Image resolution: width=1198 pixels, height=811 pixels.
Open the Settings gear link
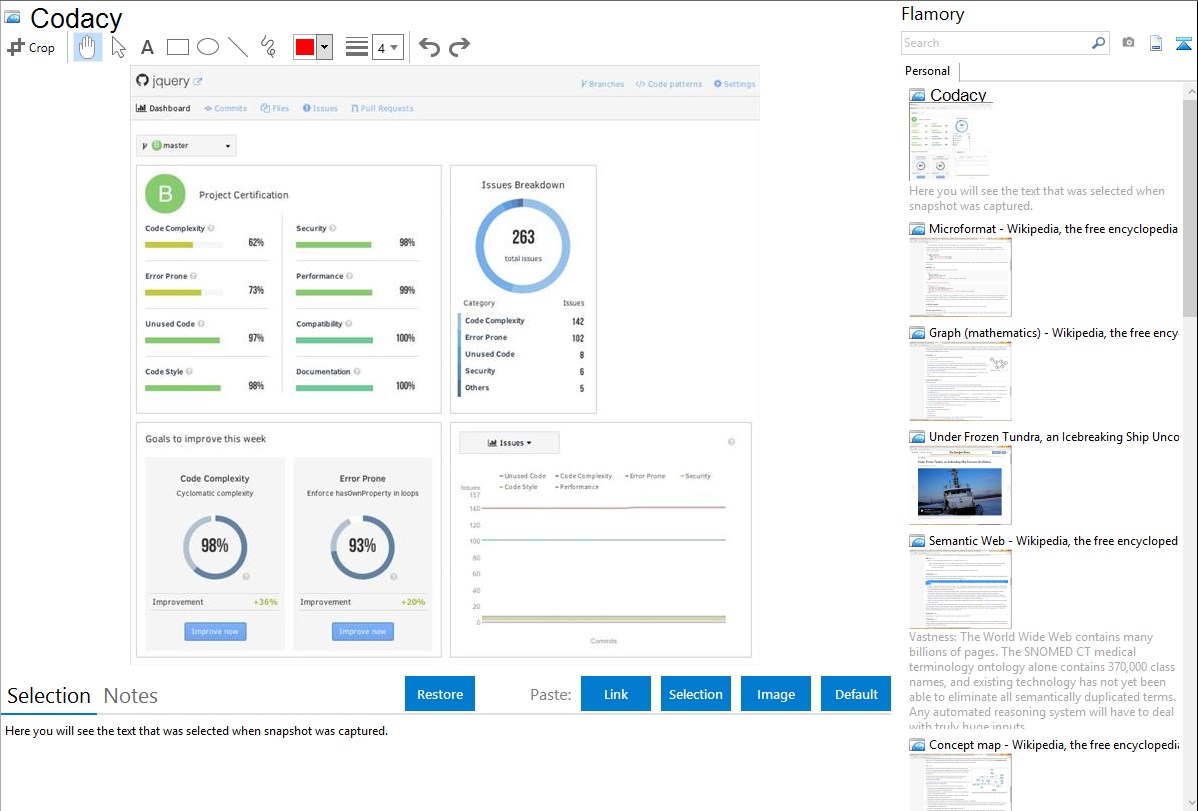(734, 84)
